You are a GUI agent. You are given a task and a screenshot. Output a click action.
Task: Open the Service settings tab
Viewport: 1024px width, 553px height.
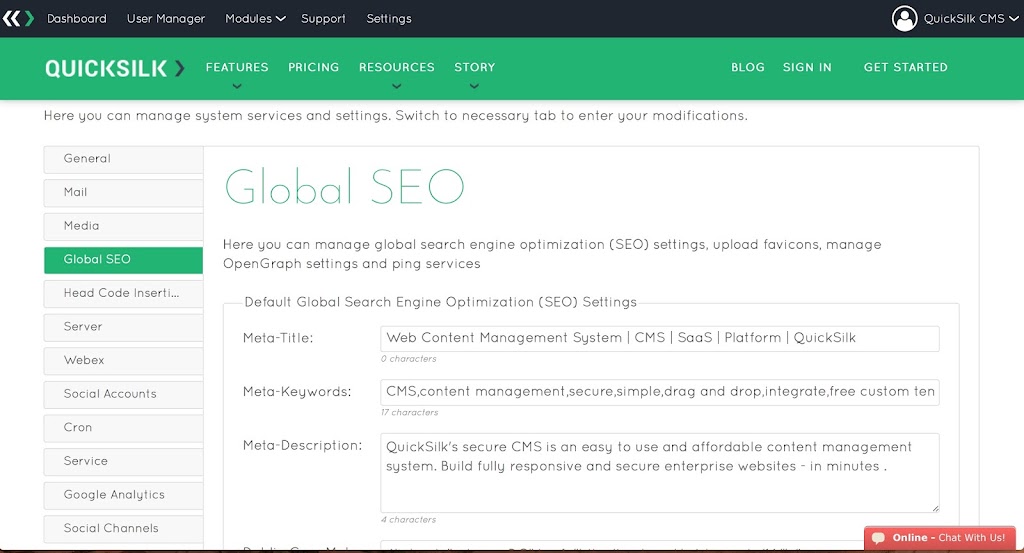pyautogui.click(x=123, y=462)
